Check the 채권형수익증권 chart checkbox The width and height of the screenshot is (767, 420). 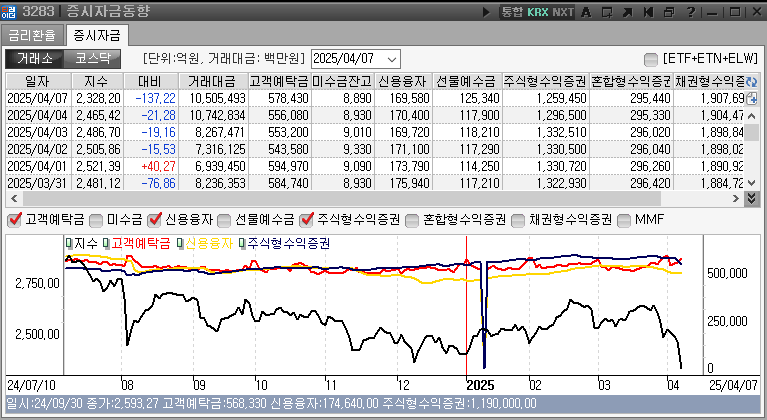click(x=518, y=221)
